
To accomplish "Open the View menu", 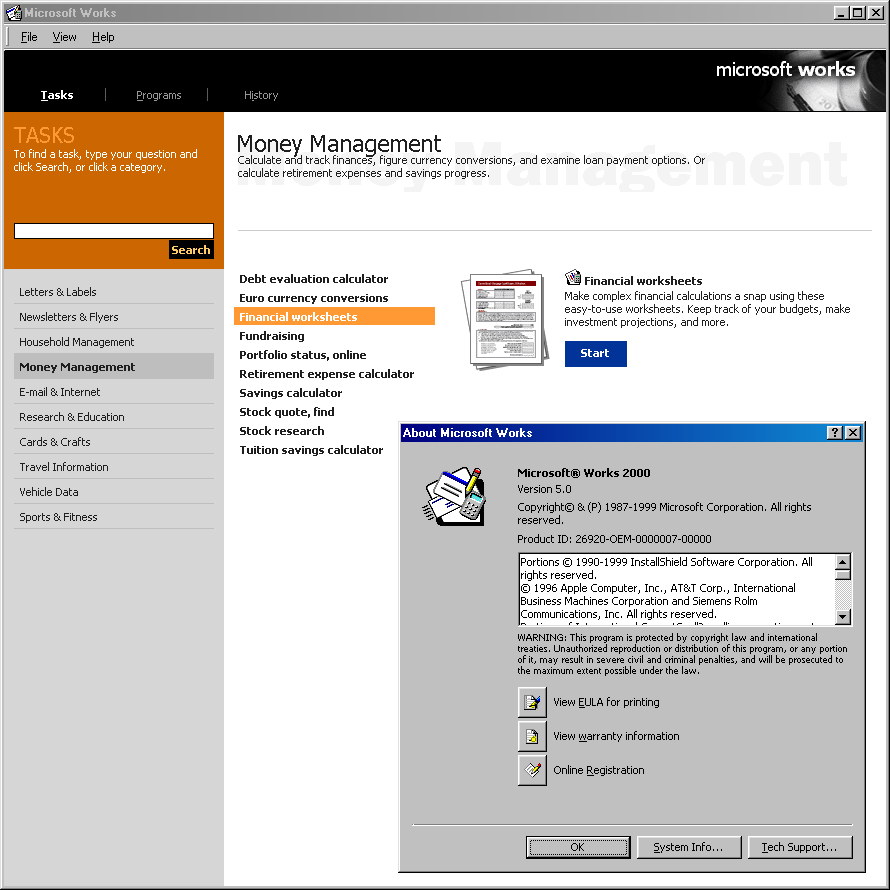I will click(x=65, y=37).
